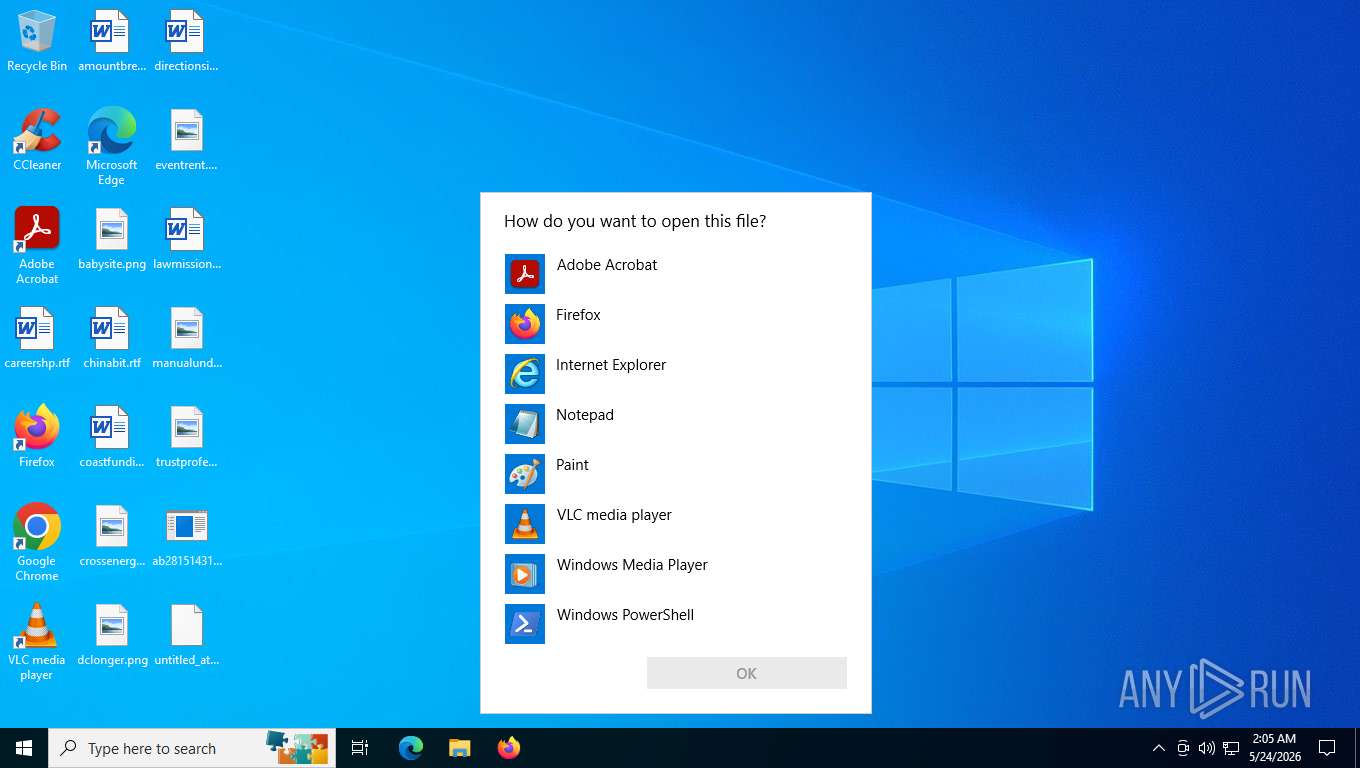Select the directionsi... Word document on desktop
This screenshot has width=1360, height=768.
[x=186, y=42]
